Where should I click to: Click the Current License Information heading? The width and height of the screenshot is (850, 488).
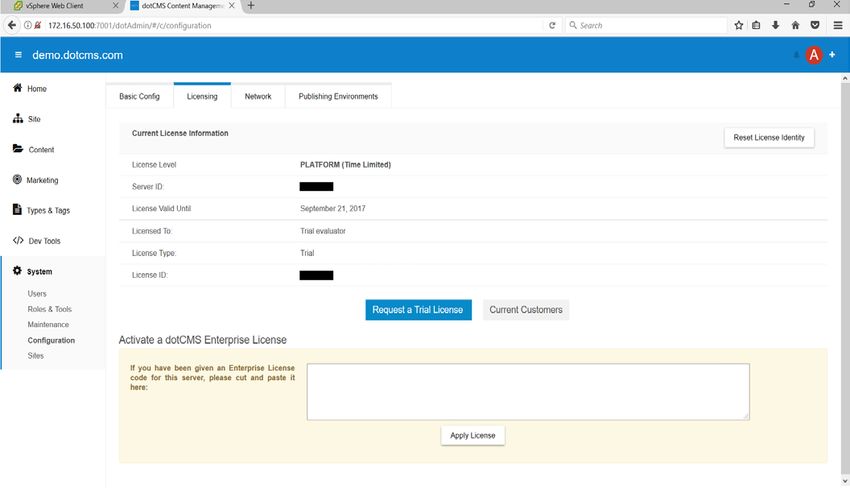click(x=180, y=133)
